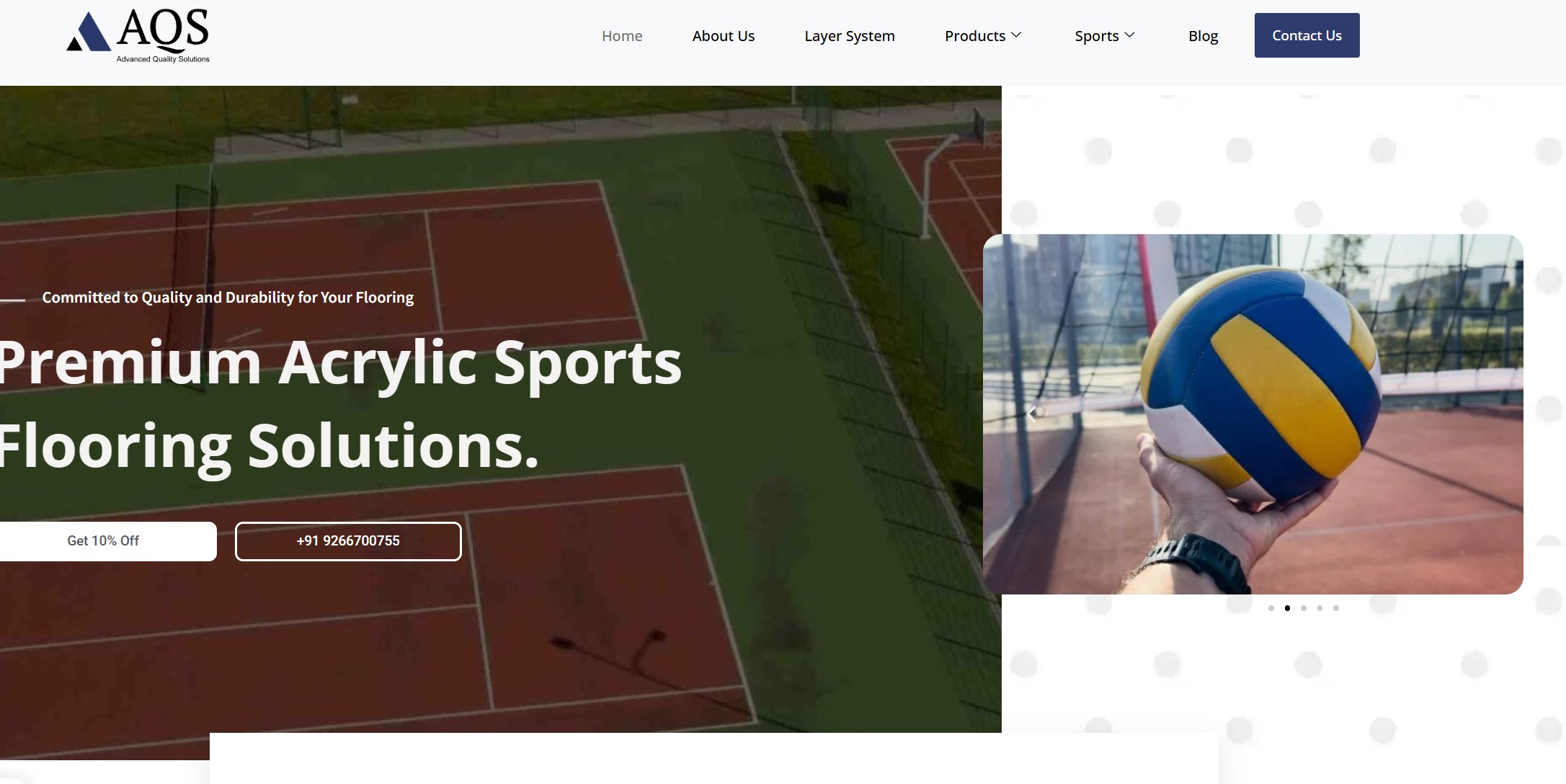The image size is (1566, 784).
Task: Select the fifth carousel dot
Action: click(x=1336, y=608)
